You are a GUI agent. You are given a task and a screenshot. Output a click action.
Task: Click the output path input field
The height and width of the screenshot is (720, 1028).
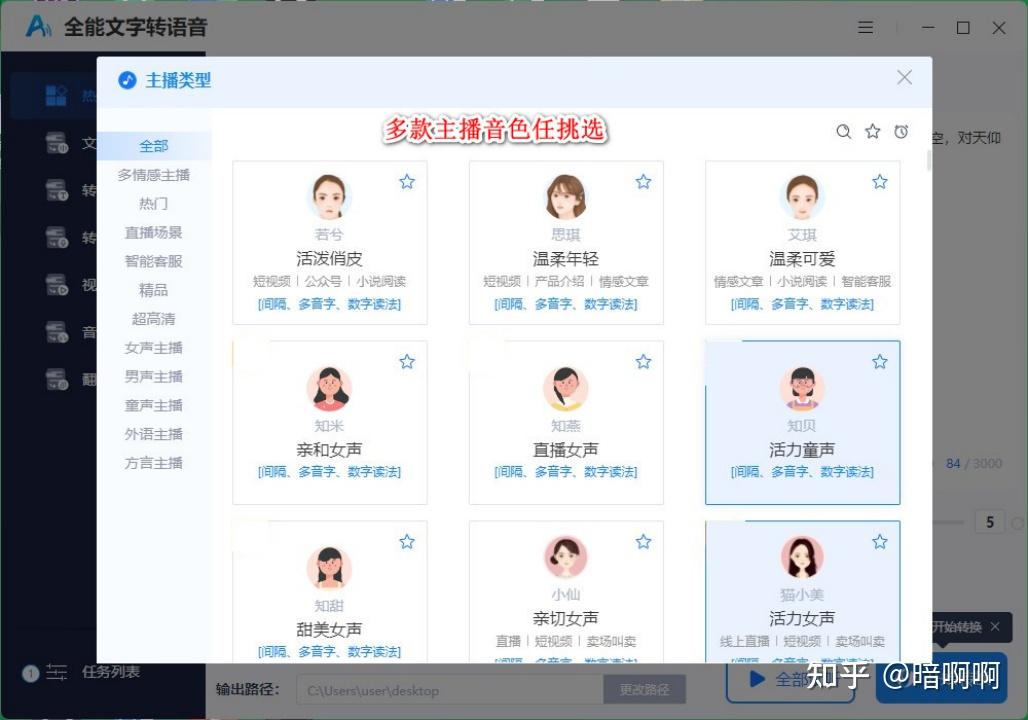(450, 690)
